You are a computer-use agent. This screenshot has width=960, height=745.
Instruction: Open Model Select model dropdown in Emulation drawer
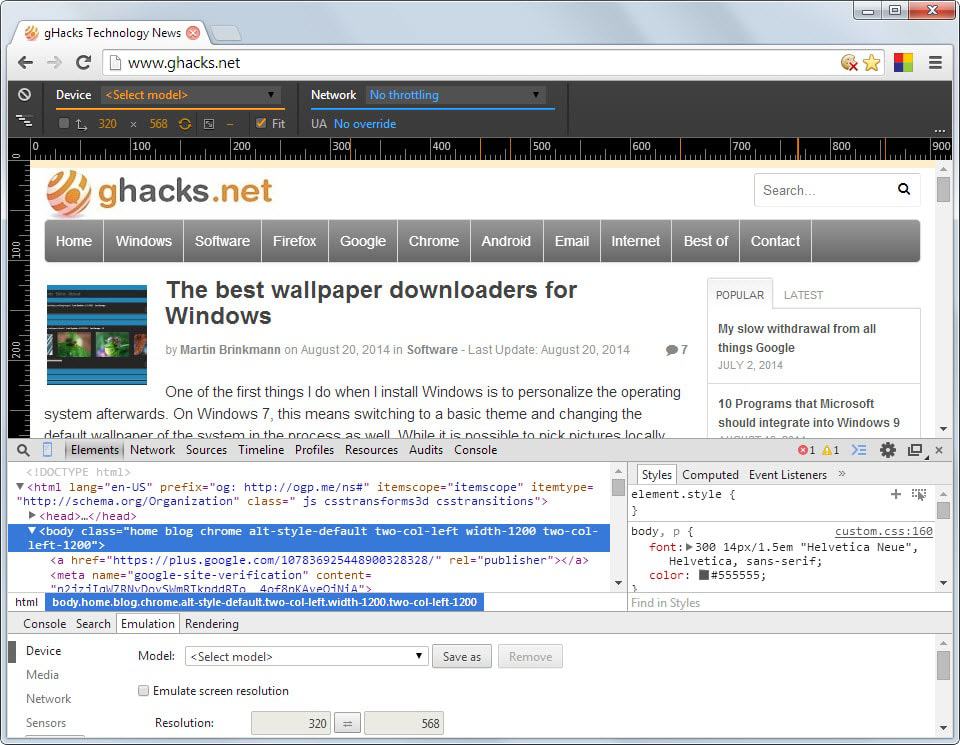tap(306, 656)
